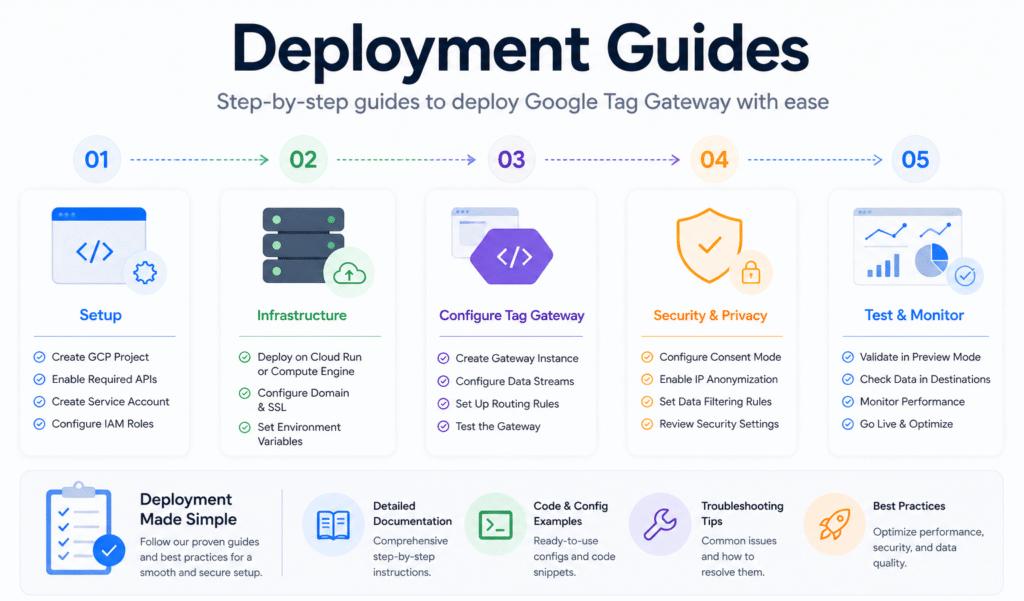Click the Code & Config Examples title
This screenshot has width=1024, height=601.
coord(571,513)
